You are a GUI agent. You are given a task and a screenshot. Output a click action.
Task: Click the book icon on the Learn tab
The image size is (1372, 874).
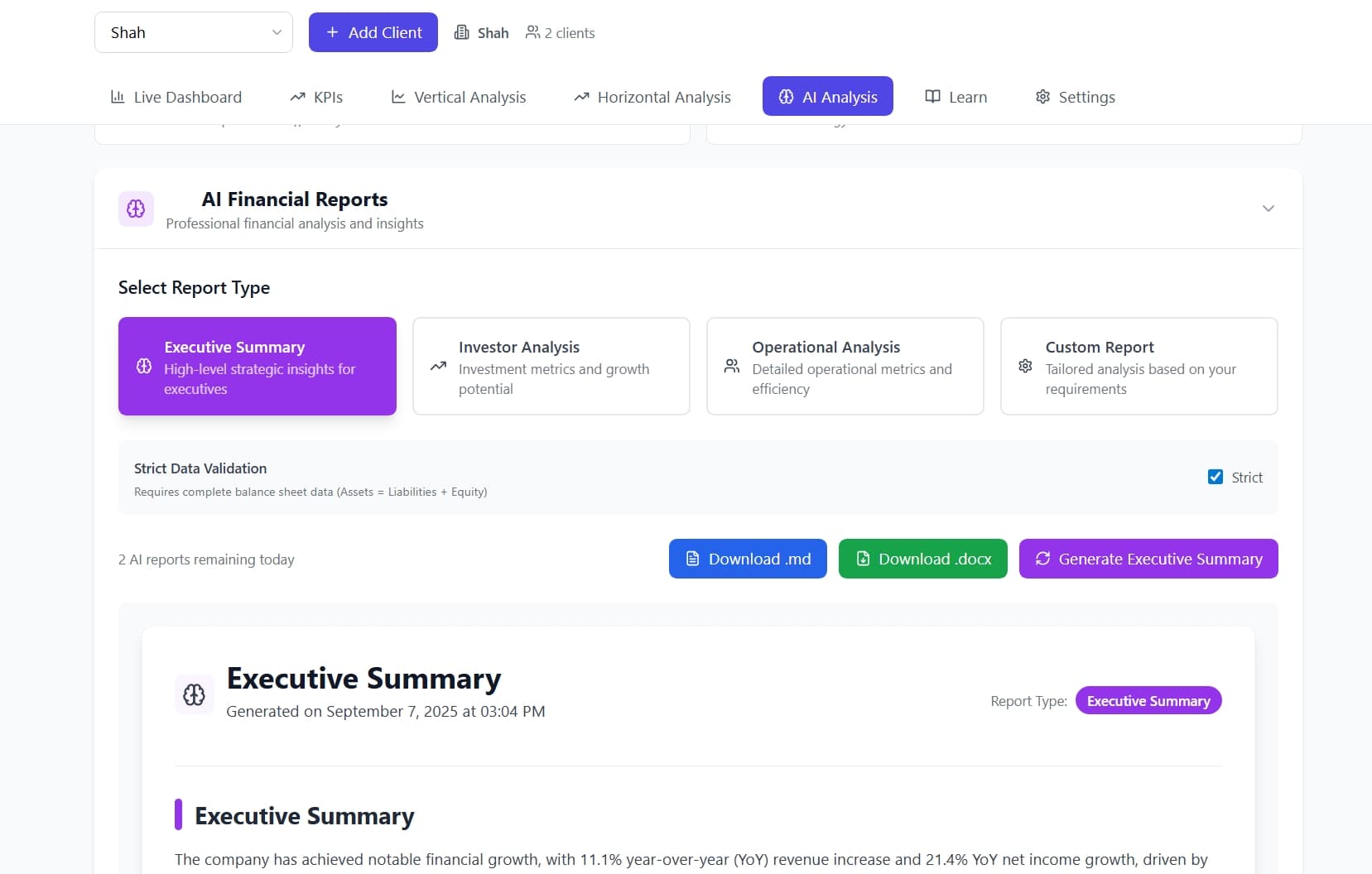(932, 97)
